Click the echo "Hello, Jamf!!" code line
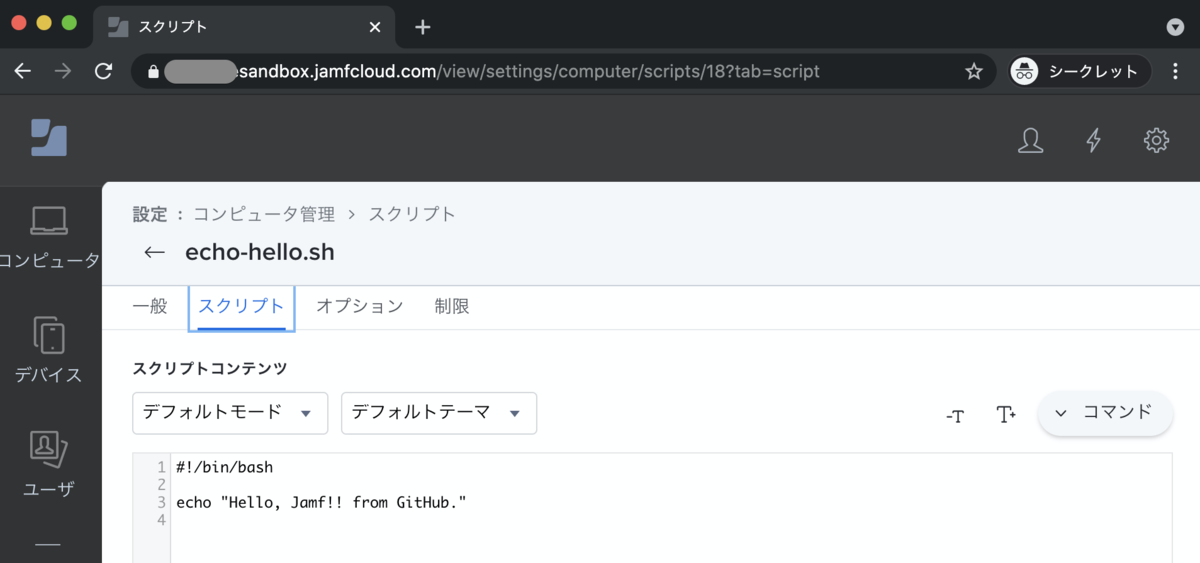Image resolution: width=1200 pixels, height=563 pixels. coord(321,502)
